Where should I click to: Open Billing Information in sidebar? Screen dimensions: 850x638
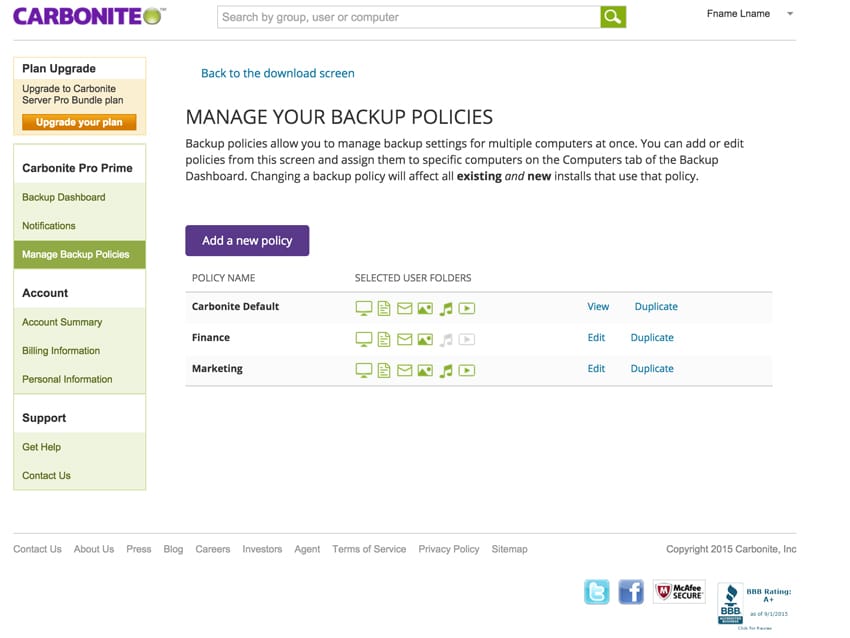(x=61, y=351)
